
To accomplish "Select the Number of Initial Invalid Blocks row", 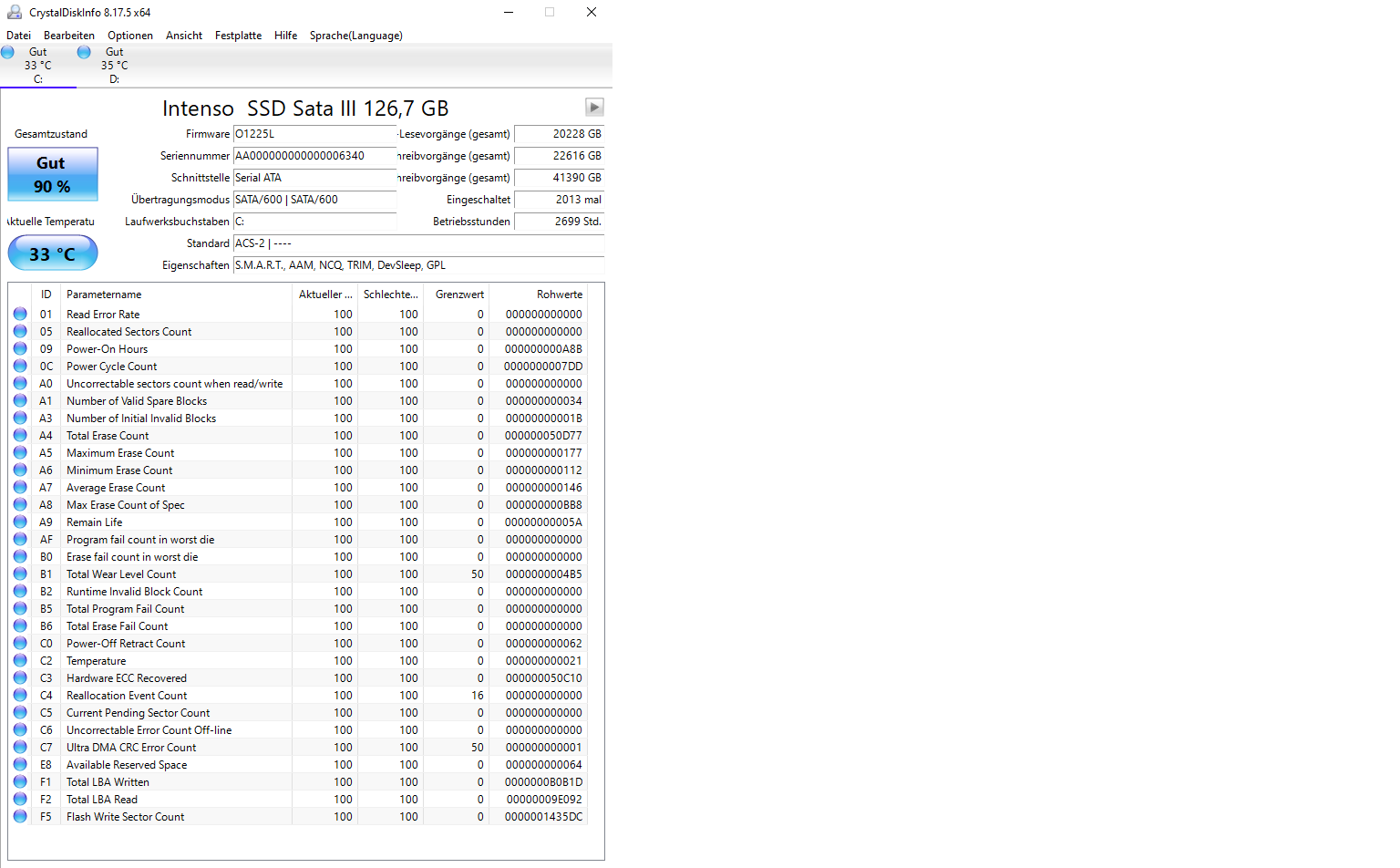I will [299, 418].
